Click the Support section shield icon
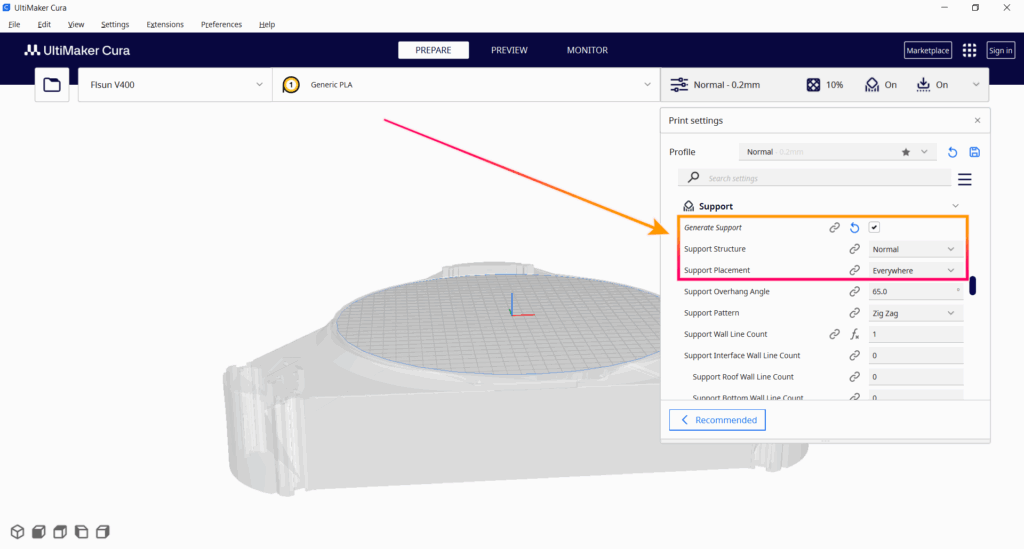 [x=688, y=206]
